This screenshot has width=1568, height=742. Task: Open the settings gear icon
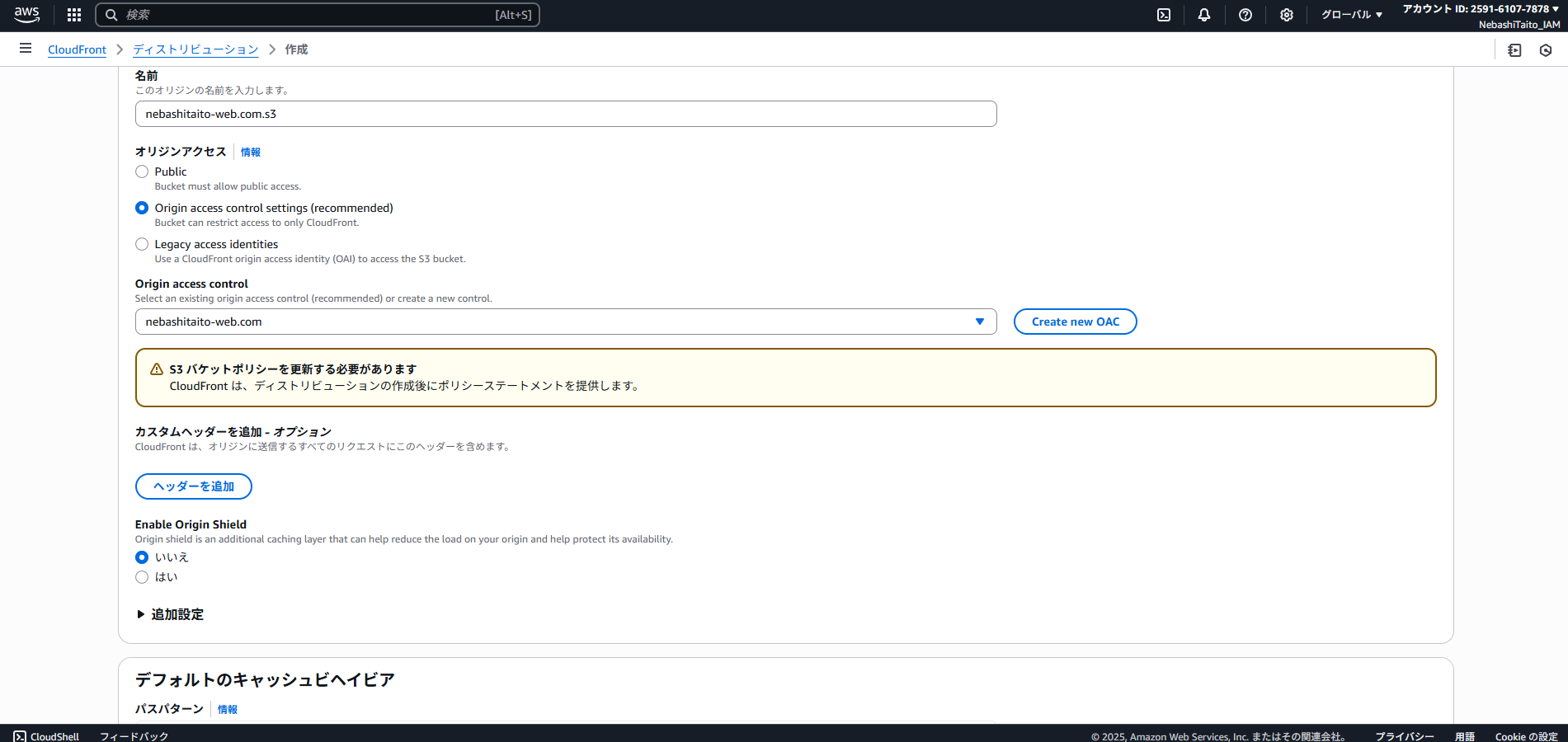(x=1286, y=15)
